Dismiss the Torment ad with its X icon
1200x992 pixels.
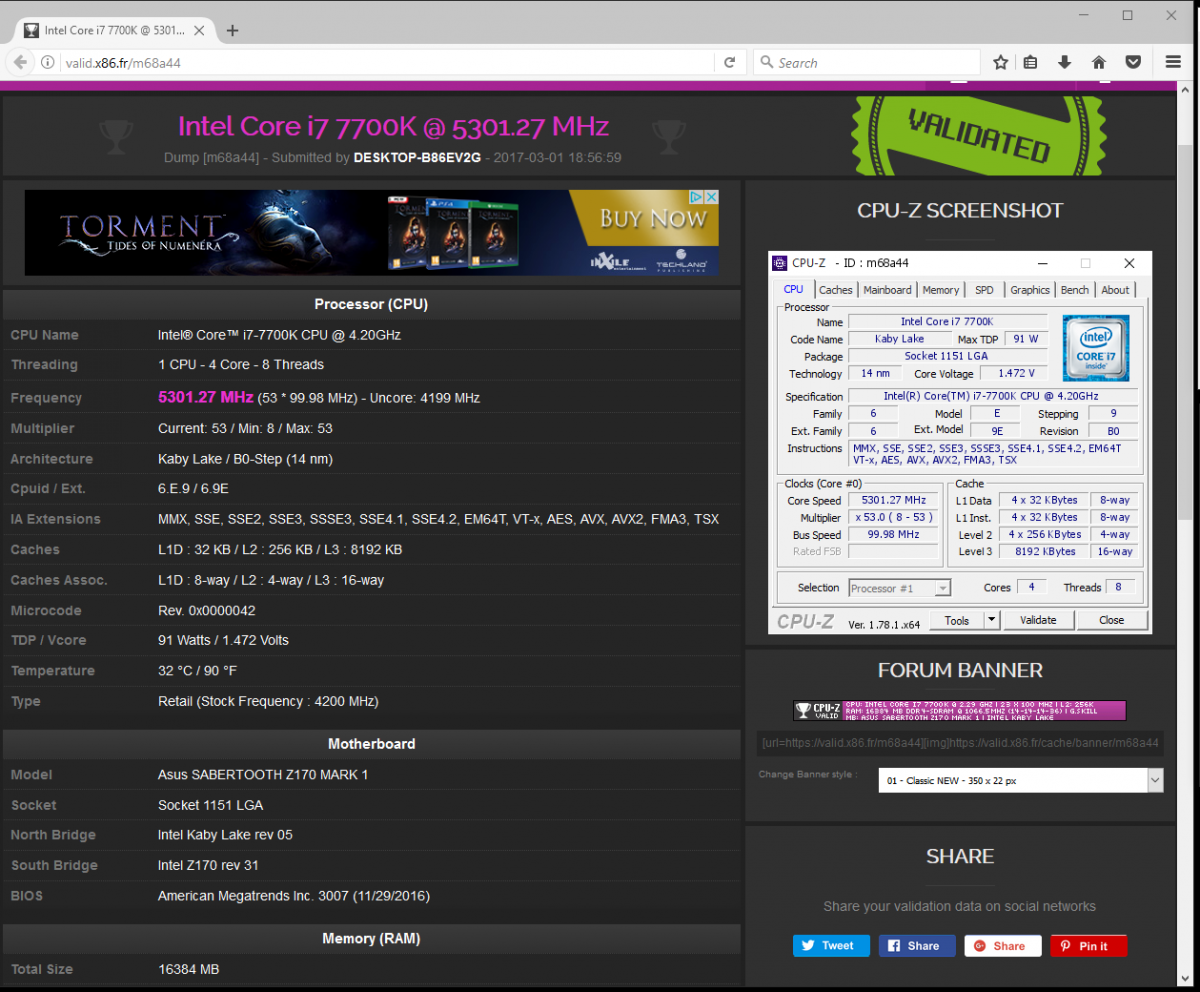pyautogui.click(x=712, y=197)
